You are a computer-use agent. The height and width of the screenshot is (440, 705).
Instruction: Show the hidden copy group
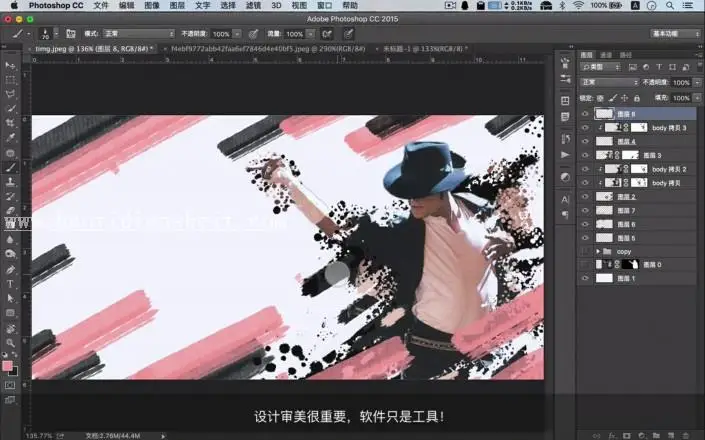point(585,252)
